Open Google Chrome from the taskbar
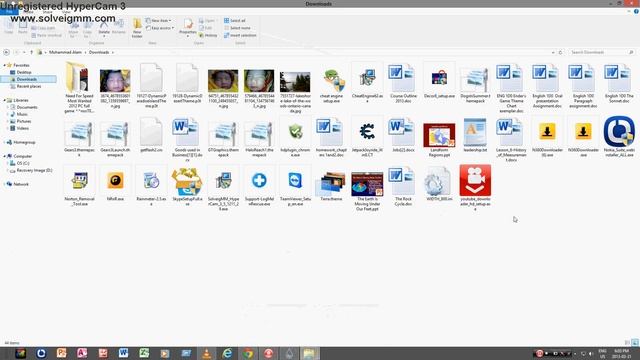 point(248,353)
